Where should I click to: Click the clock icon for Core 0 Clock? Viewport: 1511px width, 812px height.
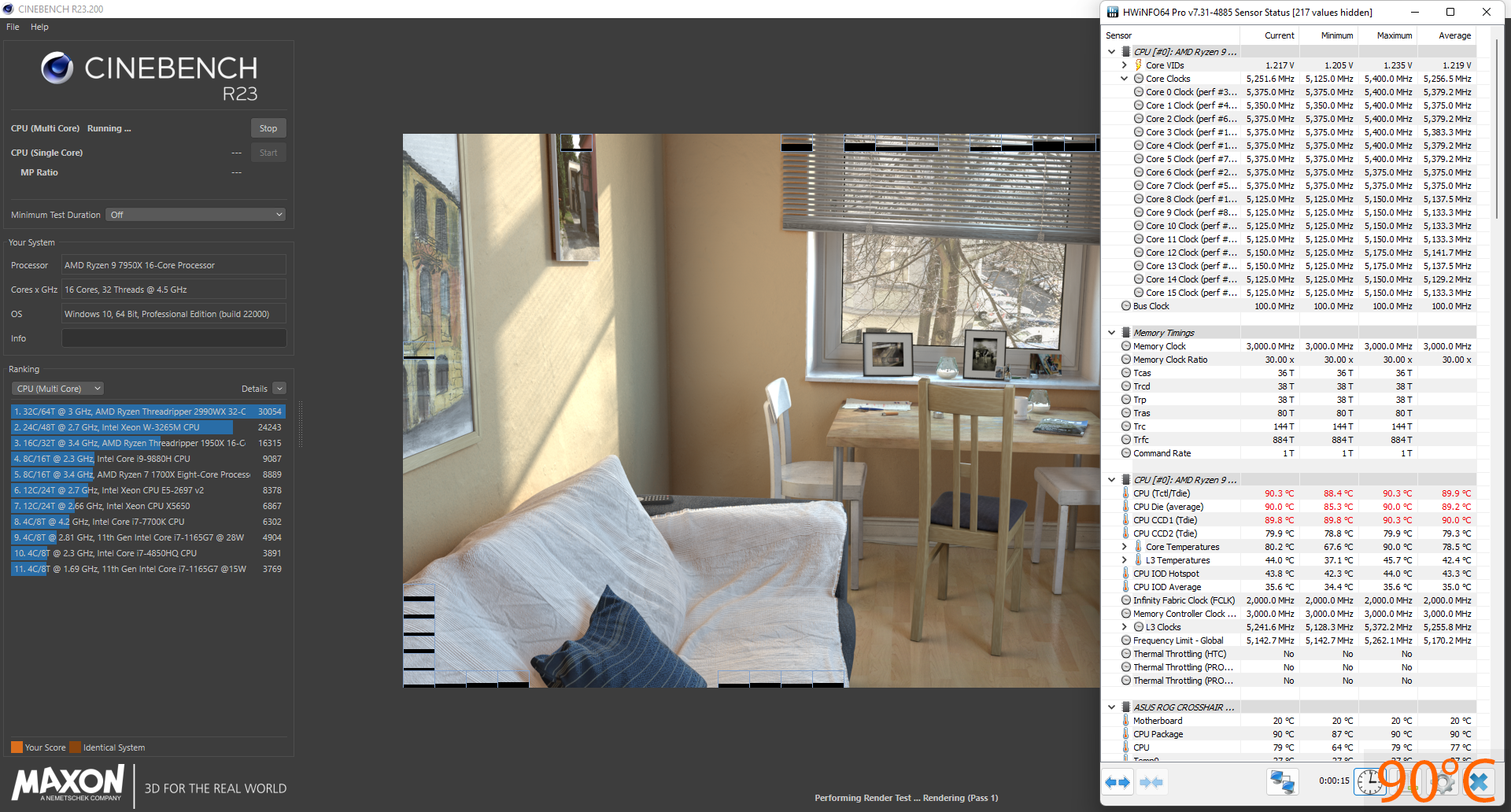[1138, 92]
